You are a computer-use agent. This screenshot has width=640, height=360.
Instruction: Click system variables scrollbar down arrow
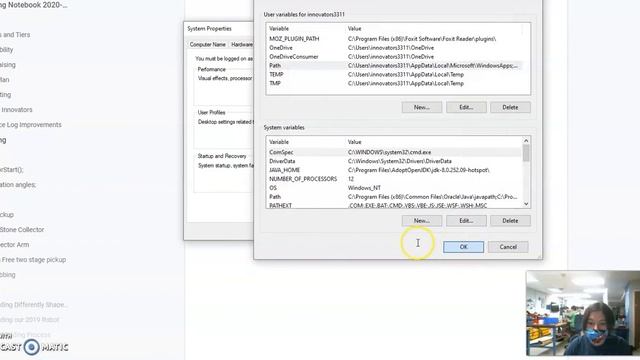coord(526,204)
